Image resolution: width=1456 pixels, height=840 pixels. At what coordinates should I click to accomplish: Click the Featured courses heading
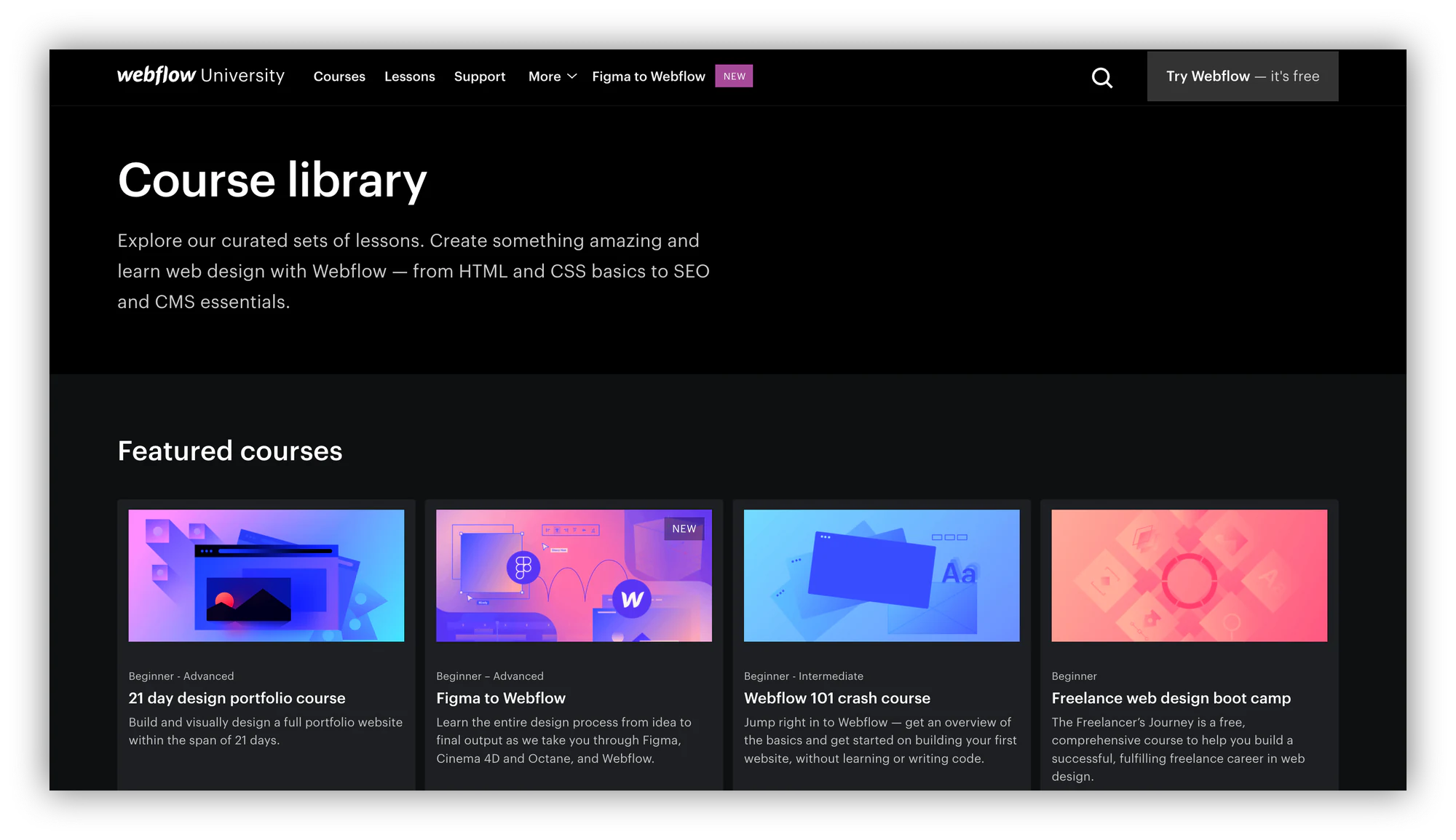tap(230, 451)
